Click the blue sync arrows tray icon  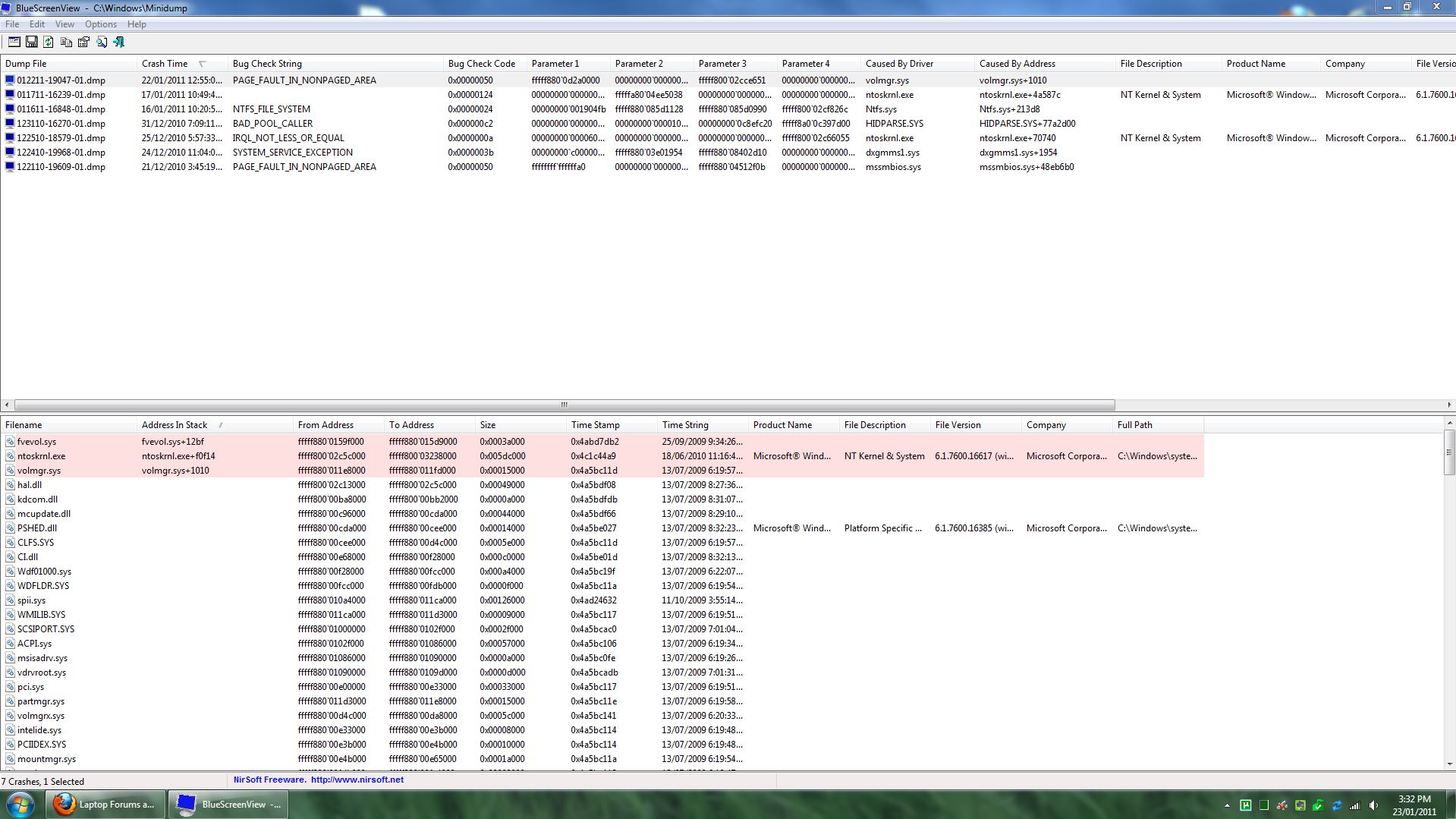coord(1336,805)
